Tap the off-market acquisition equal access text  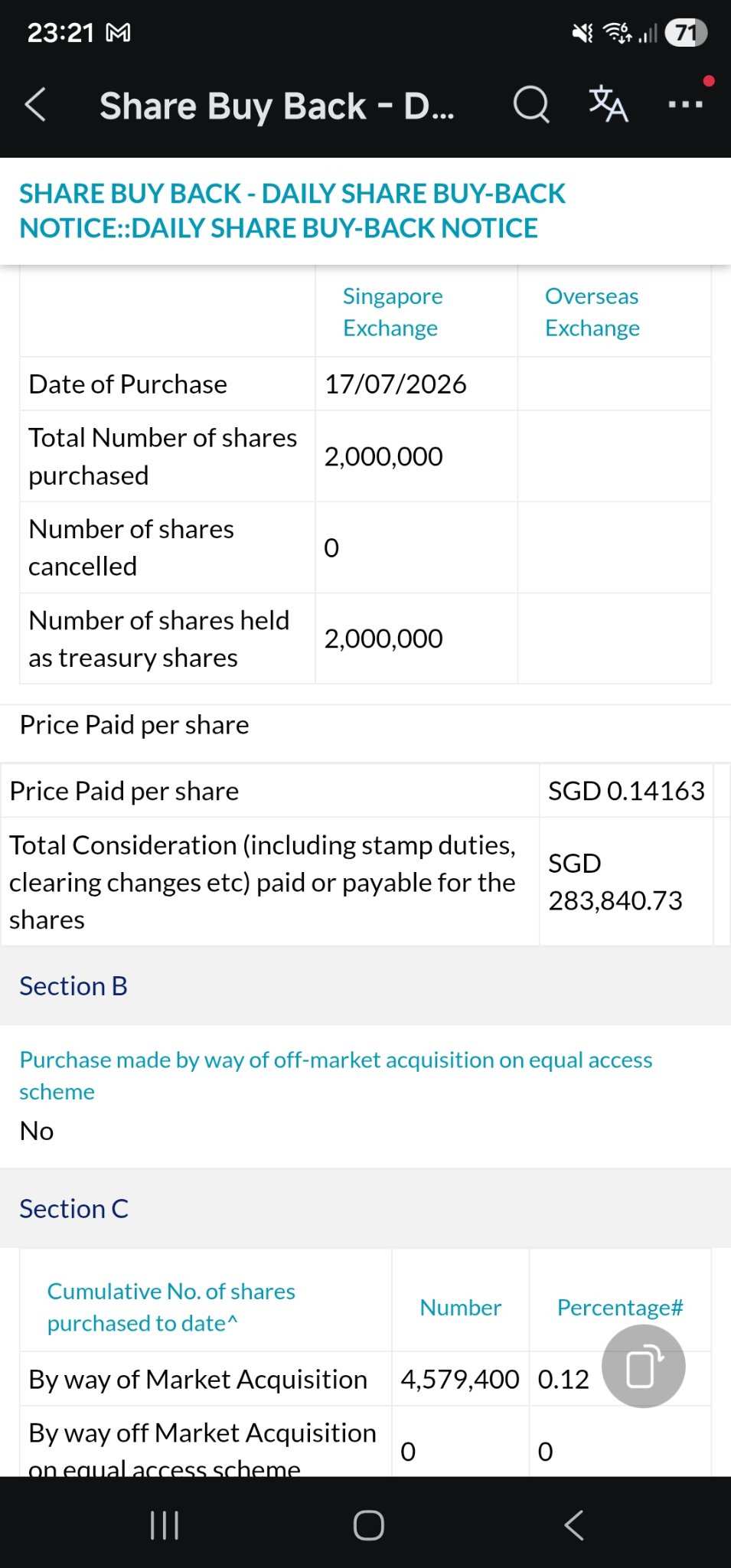click(x=336, y=1076)
